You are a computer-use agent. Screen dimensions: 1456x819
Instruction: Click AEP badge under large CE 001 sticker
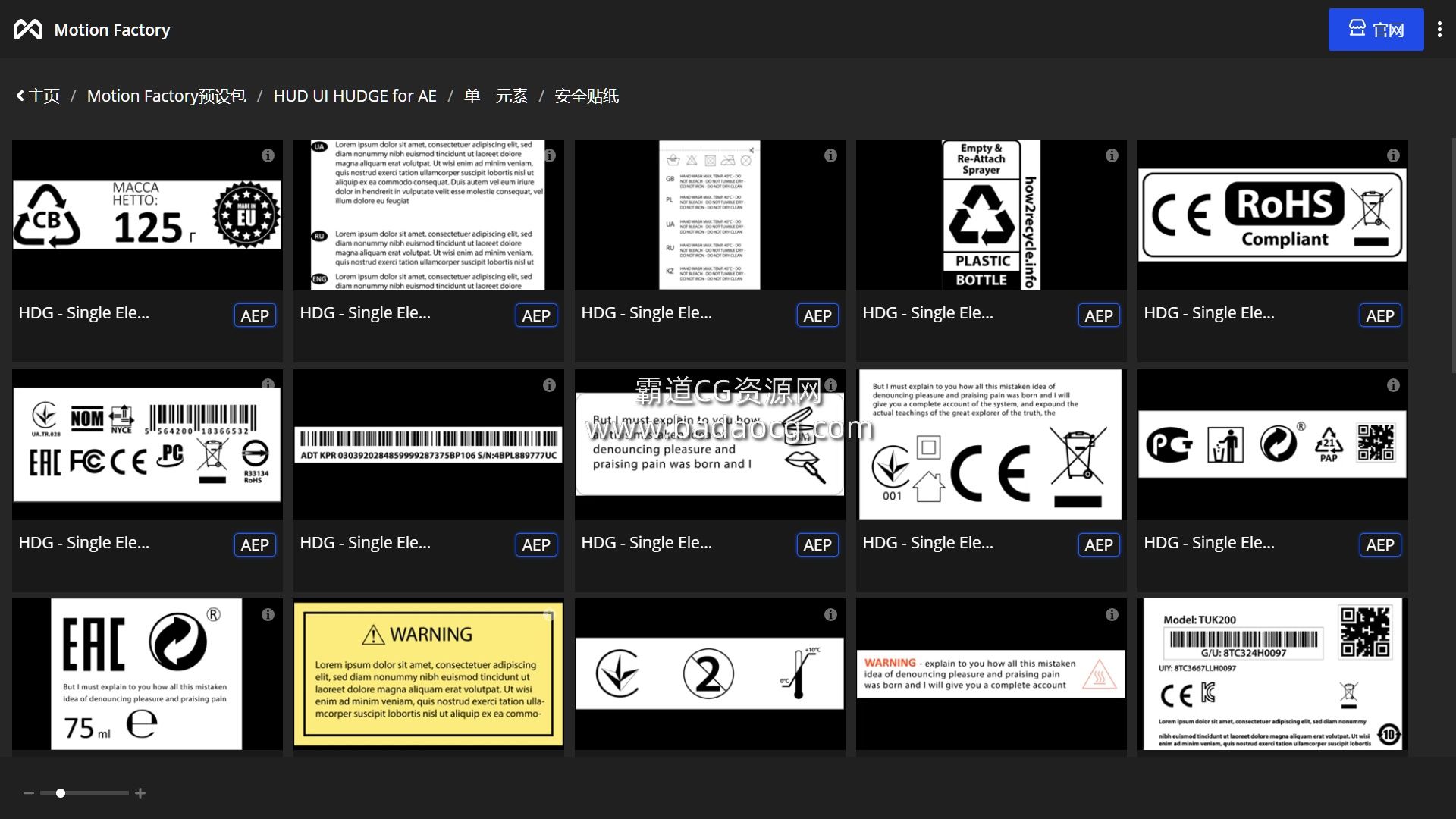[1099, 544]
